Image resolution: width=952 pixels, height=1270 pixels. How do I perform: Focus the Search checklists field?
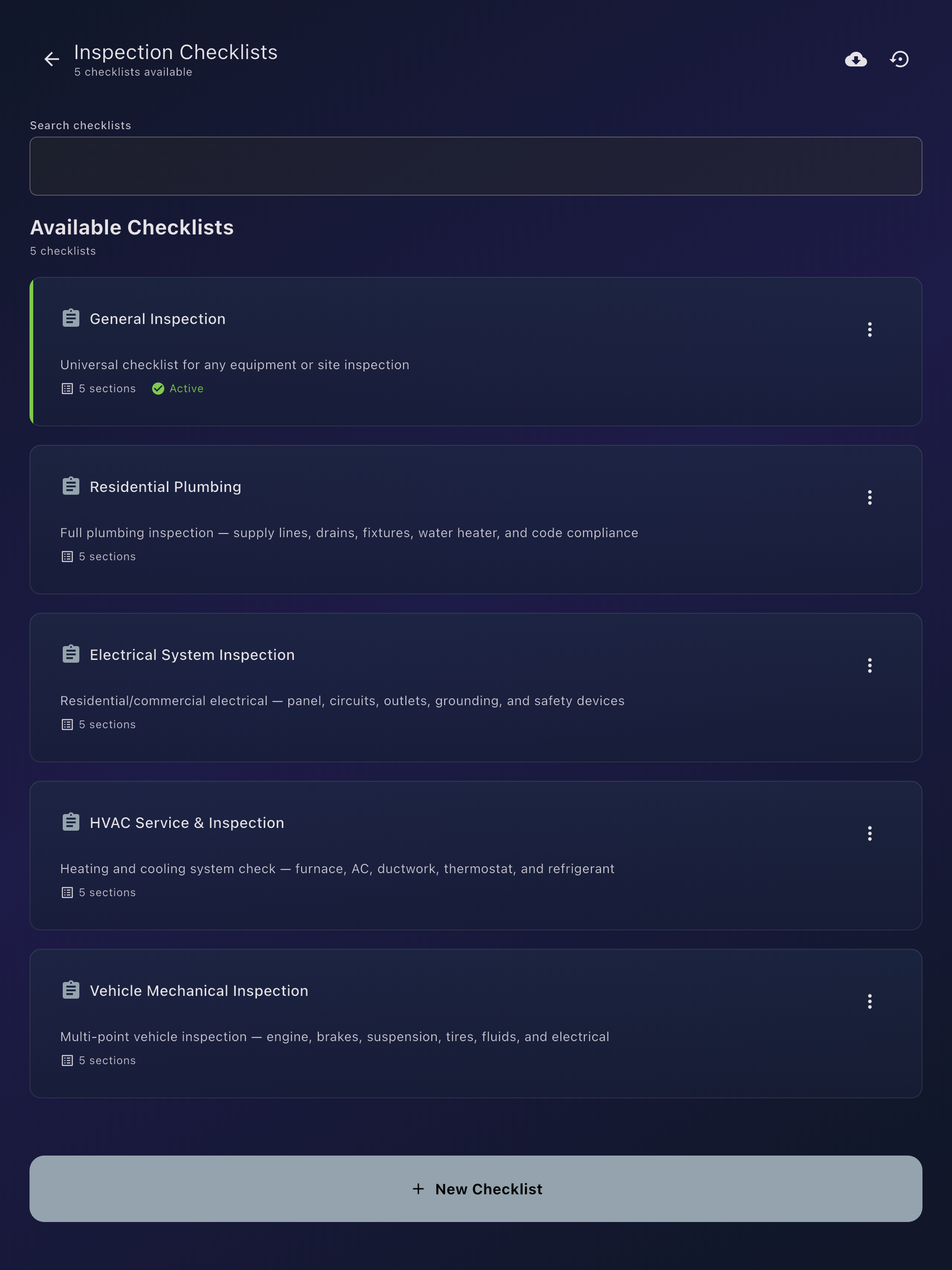click(476, 166)
